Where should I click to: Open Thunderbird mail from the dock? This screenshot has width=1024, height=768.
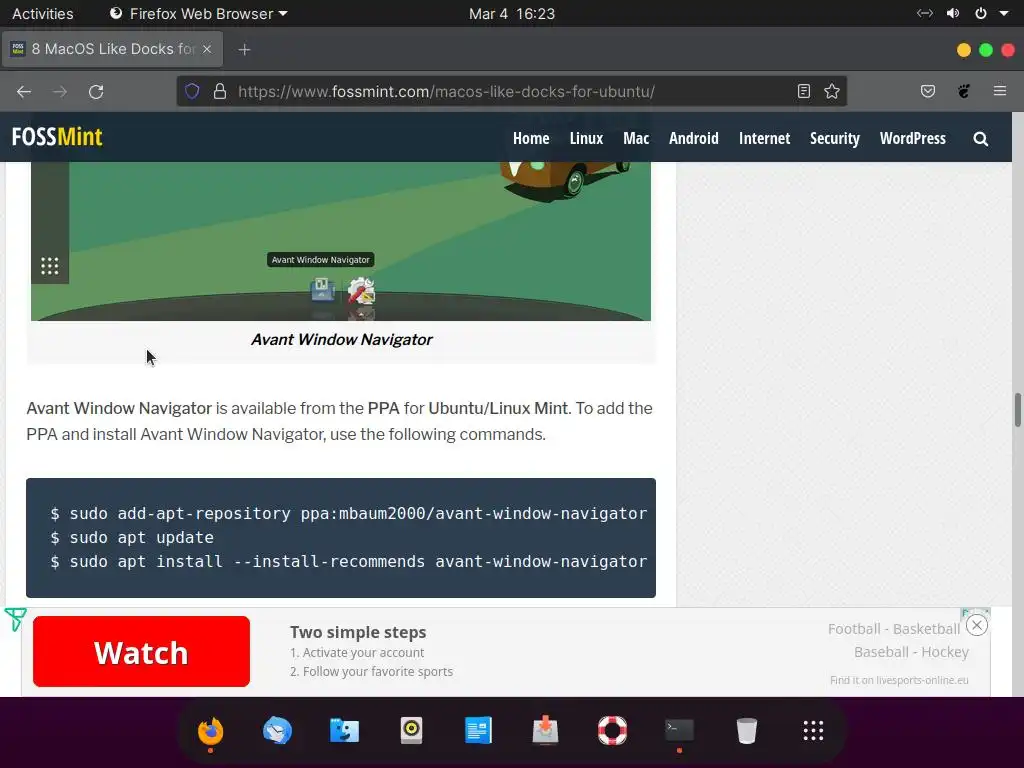click(278, 730)
